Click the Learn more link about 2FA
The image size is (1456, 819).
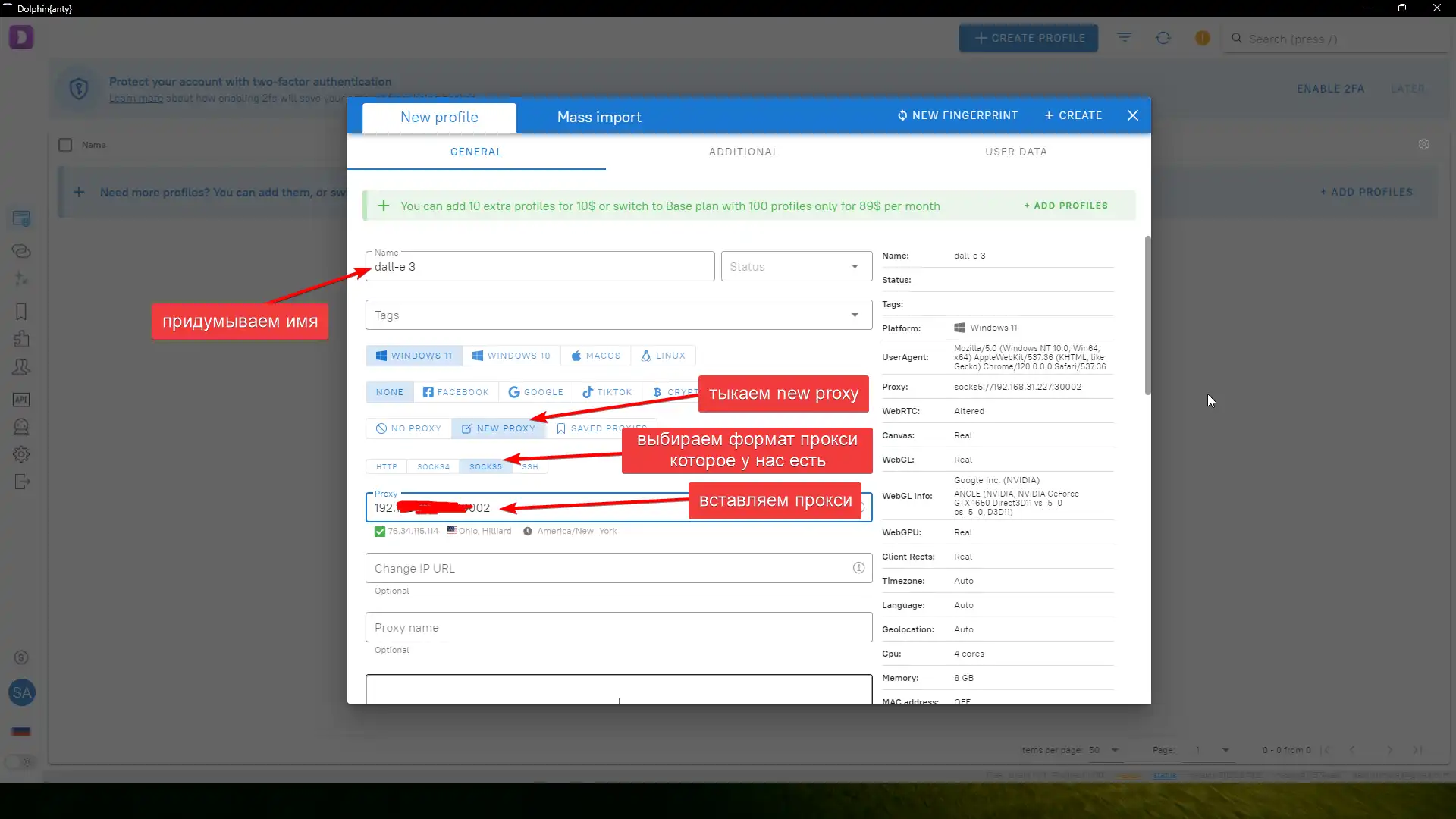pyautogui.click(x=136, y=98)
